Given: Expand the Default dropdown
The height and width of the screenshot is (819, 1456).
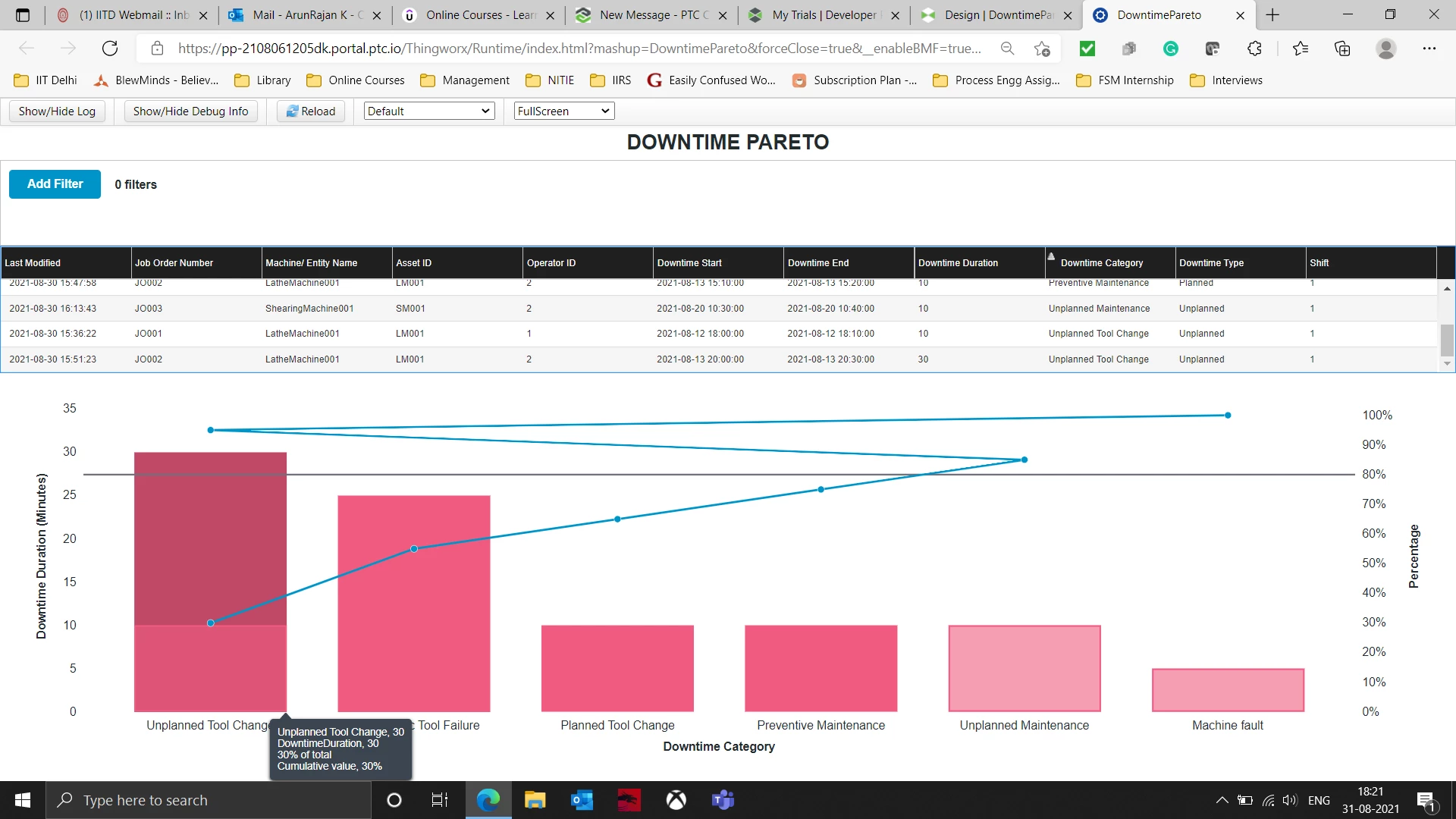Looking at the screenshot, I should coord(428,111).
